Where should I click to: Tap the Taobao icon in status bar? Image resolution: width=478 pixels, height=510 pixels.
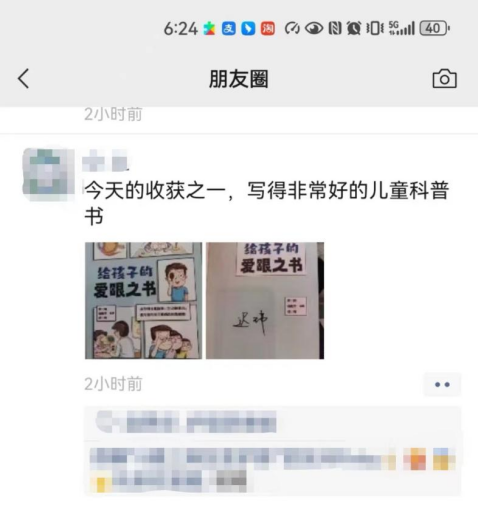click(x=268, y=28)
